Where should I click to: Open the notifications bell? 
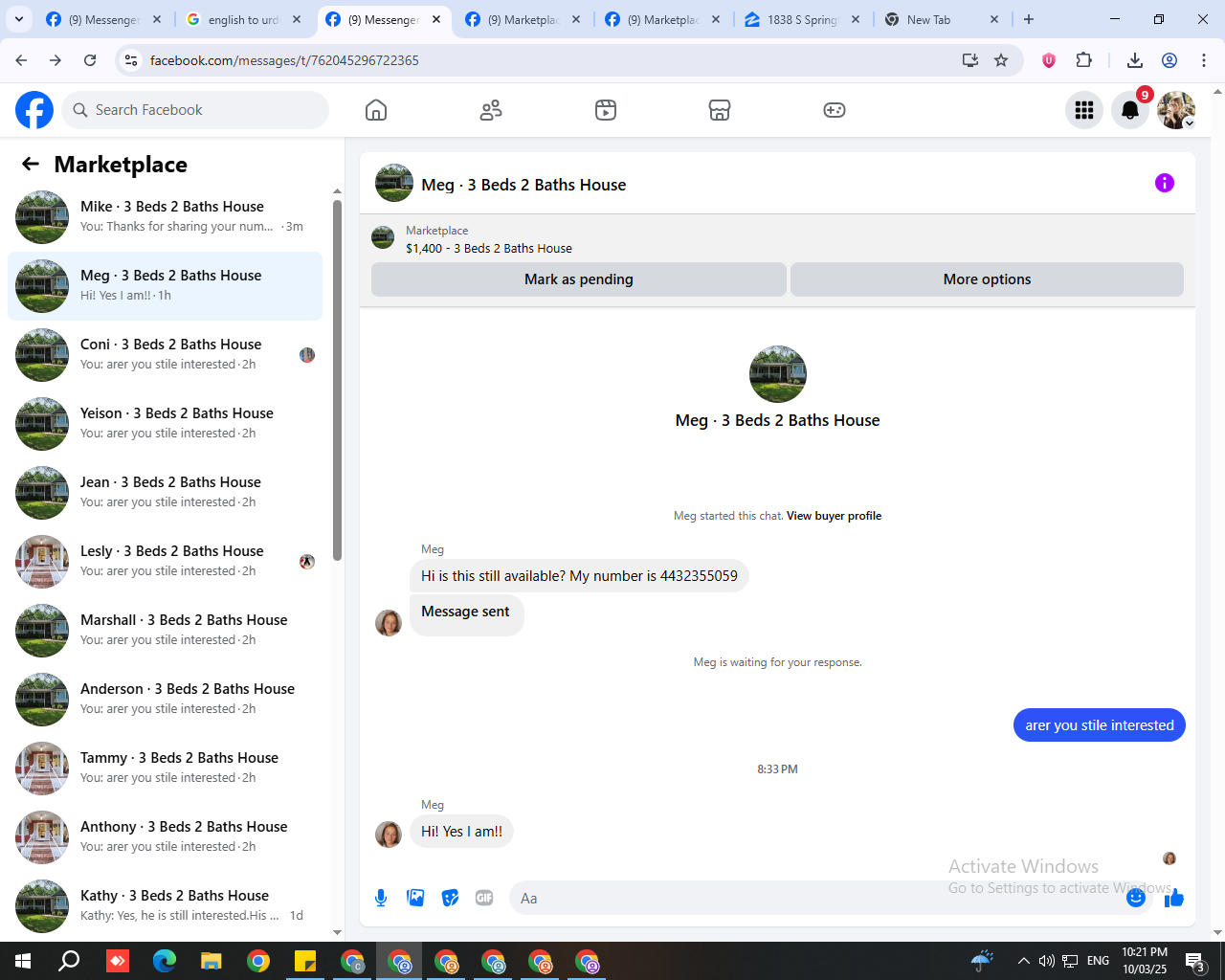coord(1130,110)
